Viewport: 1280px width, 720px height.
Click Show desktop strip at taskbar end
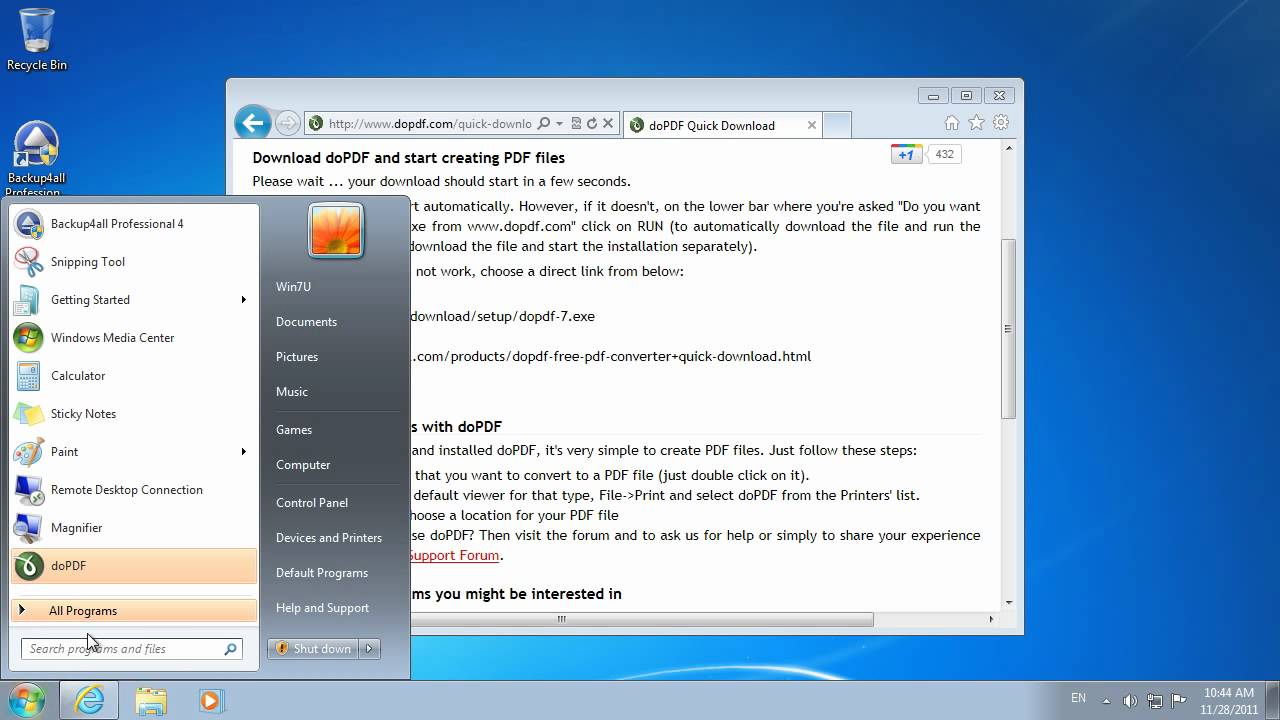(1273, 700)
